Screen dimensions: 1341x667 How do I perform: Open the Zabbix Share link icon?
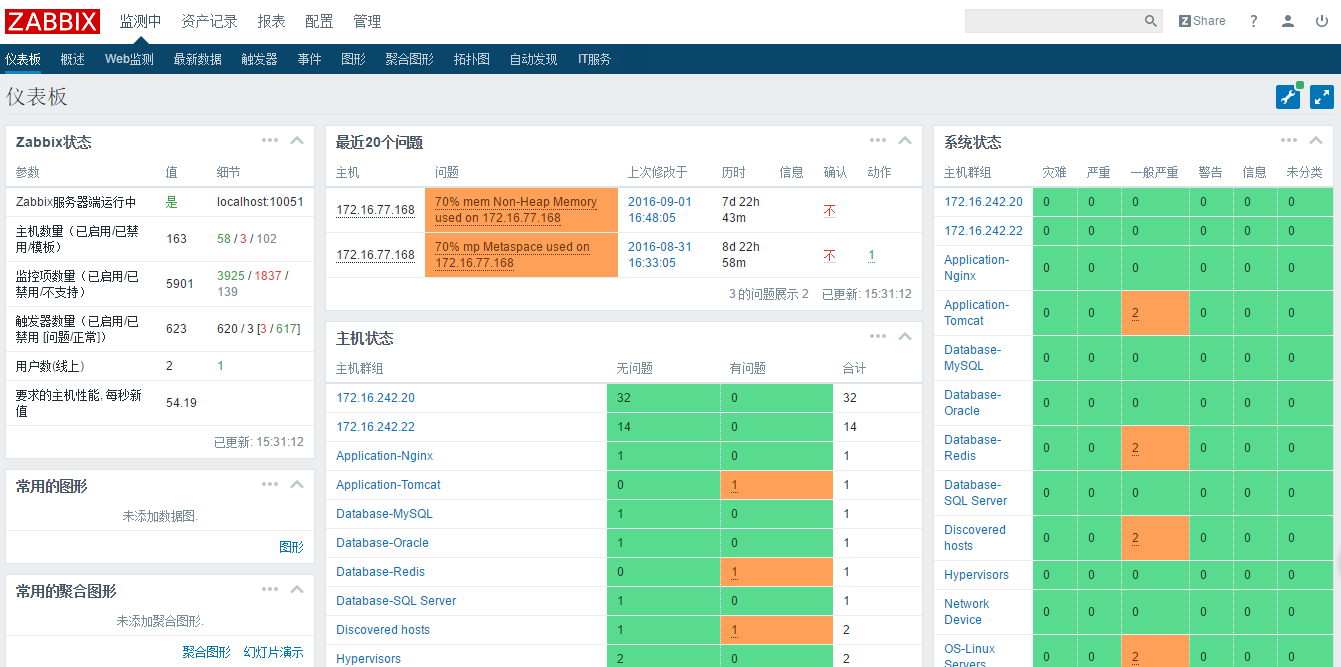1202,21
